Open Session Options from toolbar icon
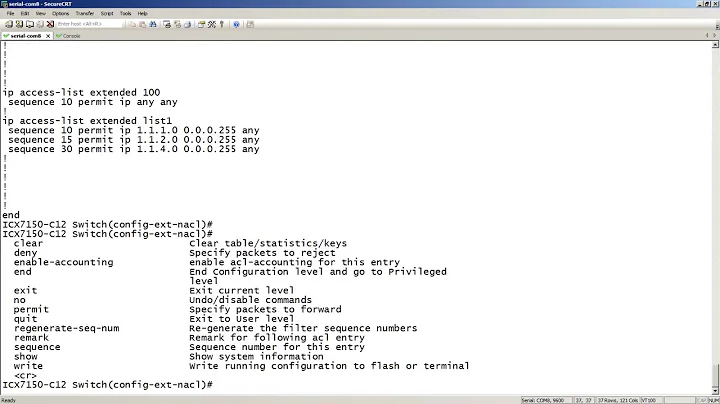The height and width of the screenshot is (404, 720). pyautogui.click(x=201, y=24)
